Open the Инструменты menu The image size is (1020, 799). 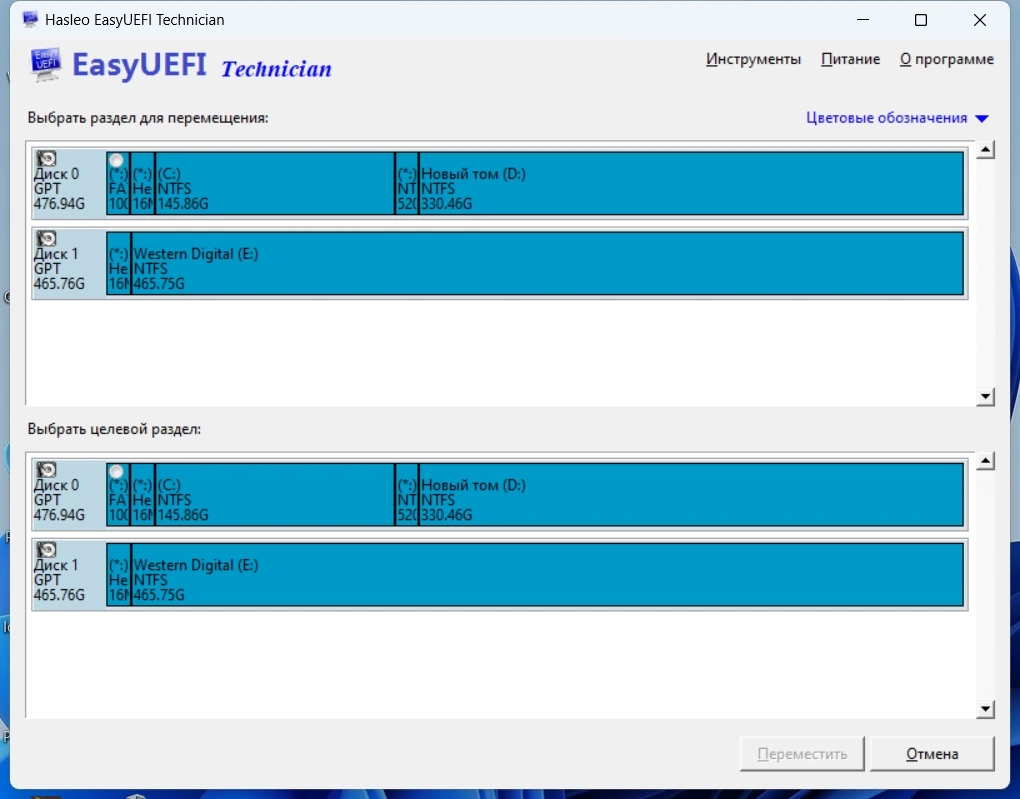[x=753, y=59]
